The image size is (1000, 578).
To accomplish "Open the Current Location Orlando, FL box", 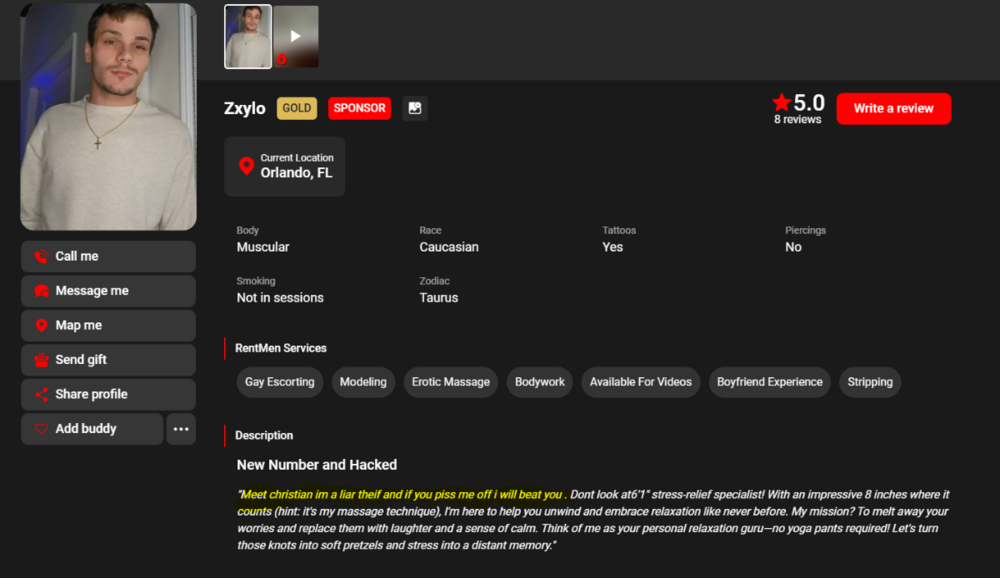I will (x=285, y=166).
